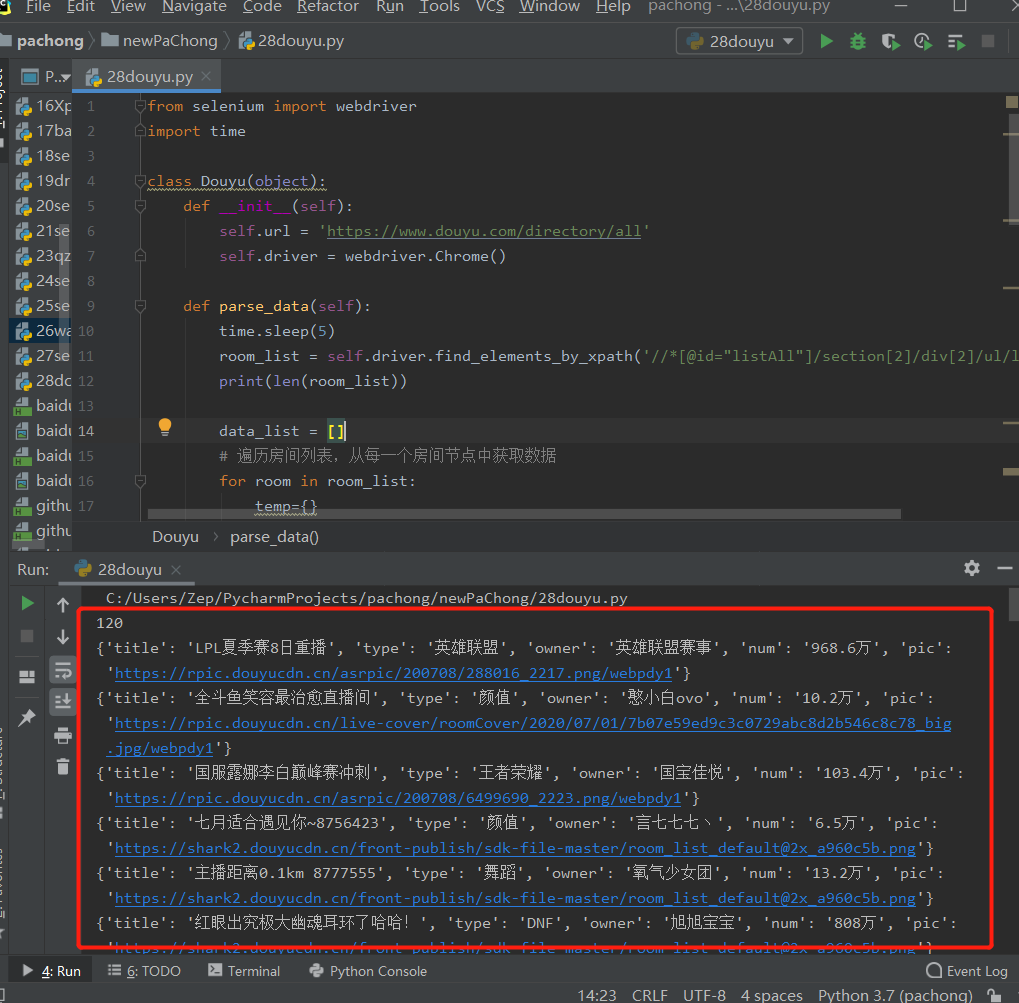Screen dimensions: 1019x1003
Task: Open the roomCover 7b07e59ed9 image link
Action: [x=533, y=723]
